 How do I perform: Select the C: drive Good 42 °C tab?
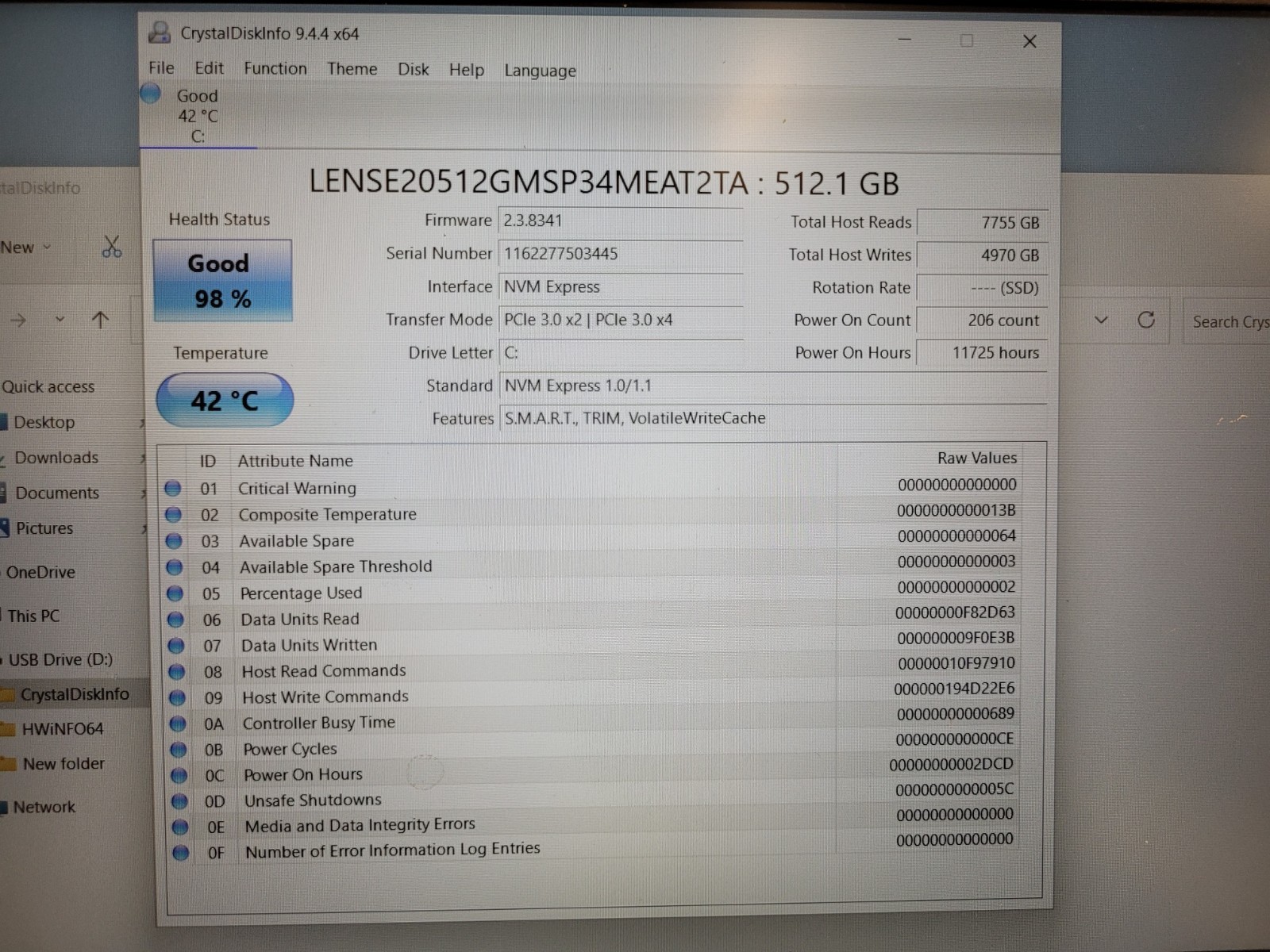tap(197, 116)
